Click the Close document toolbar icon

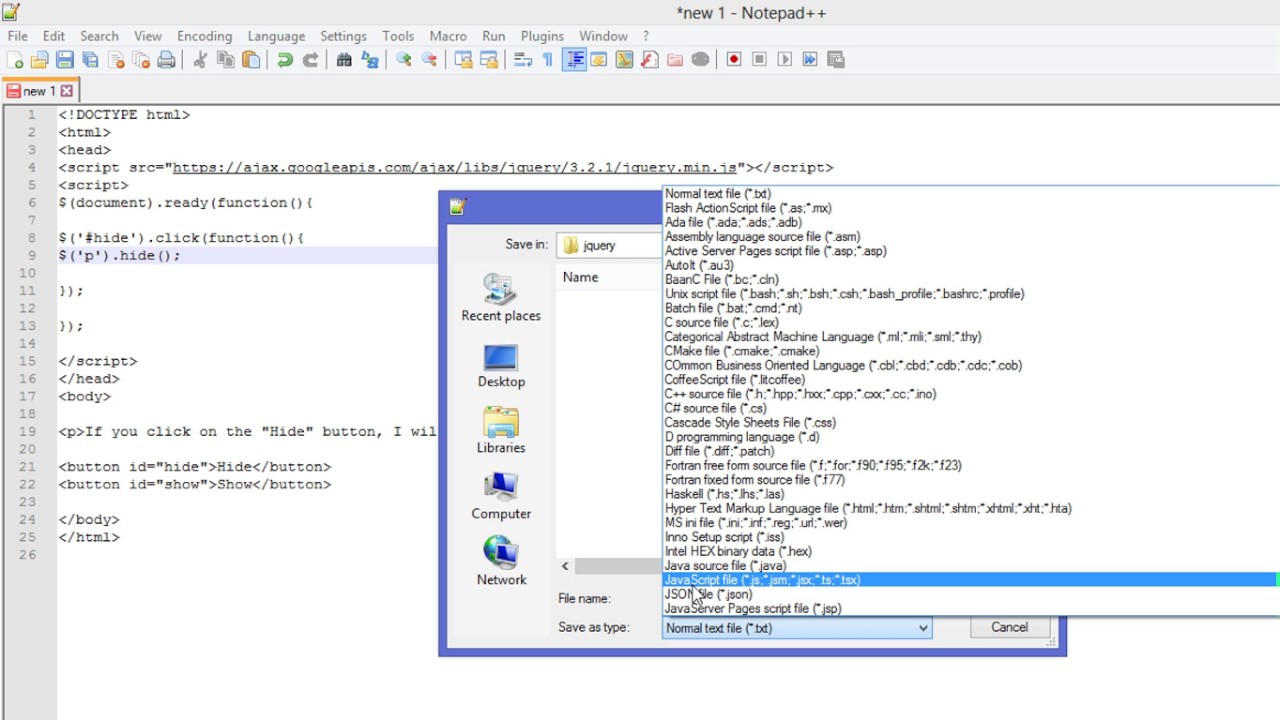point(116,60)
